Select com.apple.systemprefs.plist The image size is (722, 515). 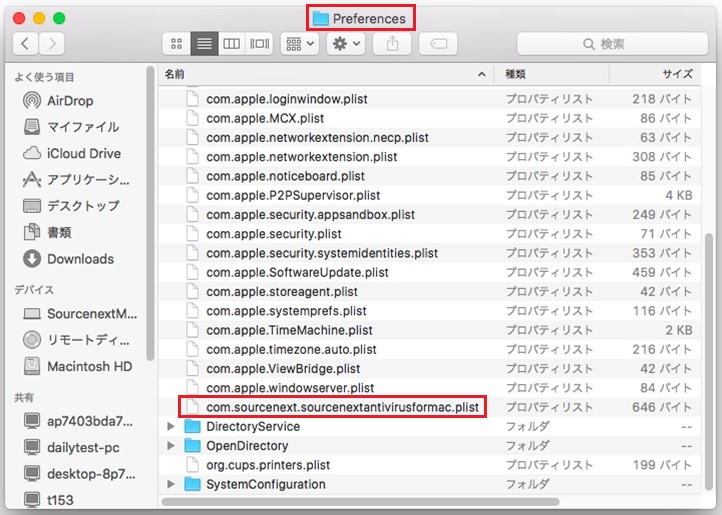286,311
